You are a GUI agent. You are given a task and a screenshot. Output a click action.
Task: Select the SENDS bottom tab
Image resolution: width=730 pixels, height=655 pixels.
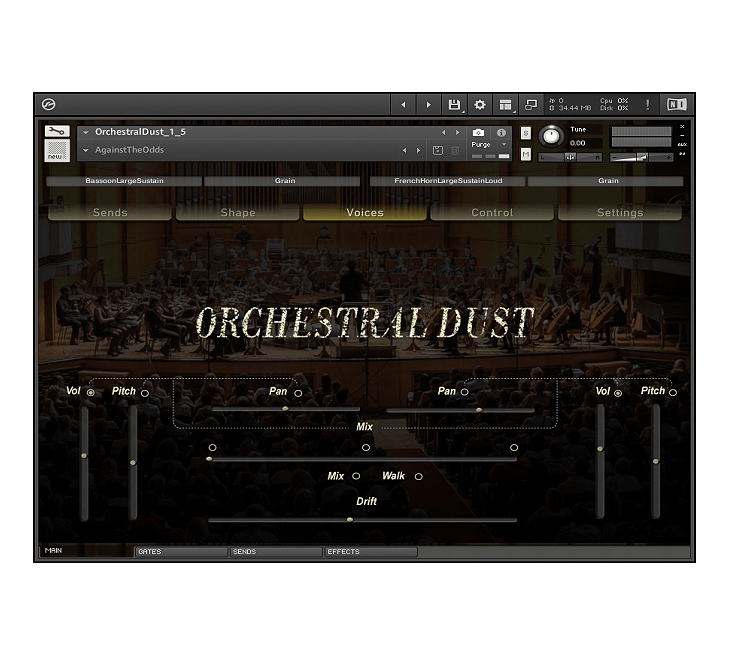coord(276,552)
